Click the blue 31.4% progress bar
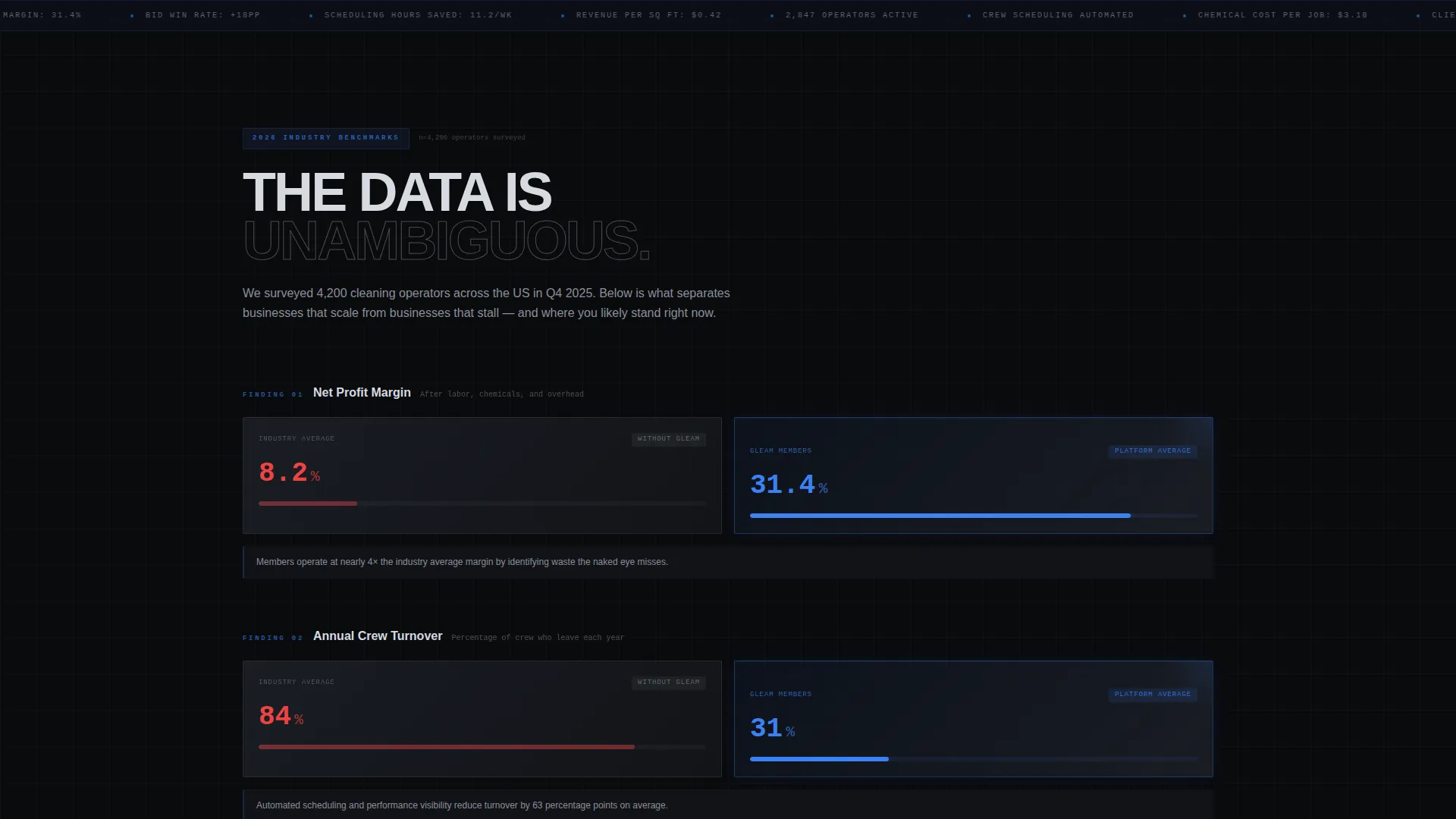Viewport: 1456px width, 819px height. (940, 516)
